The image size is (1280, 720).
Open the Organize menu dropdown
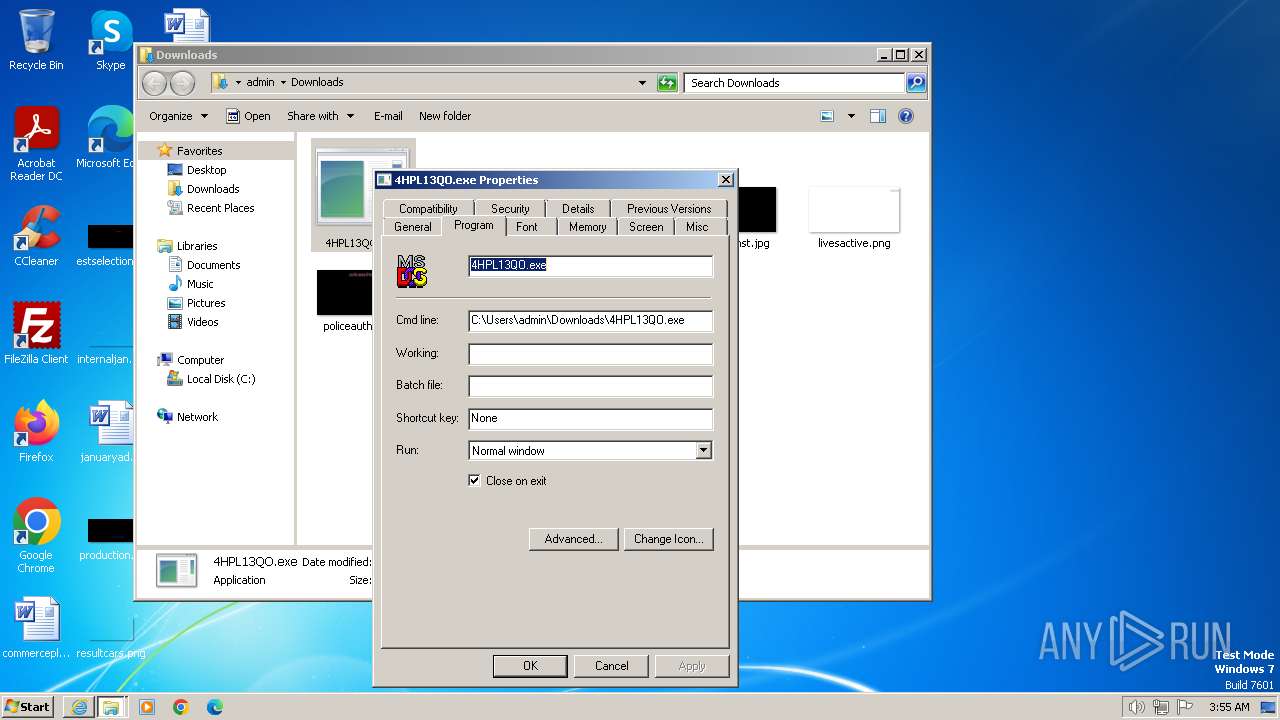(179, 116)
